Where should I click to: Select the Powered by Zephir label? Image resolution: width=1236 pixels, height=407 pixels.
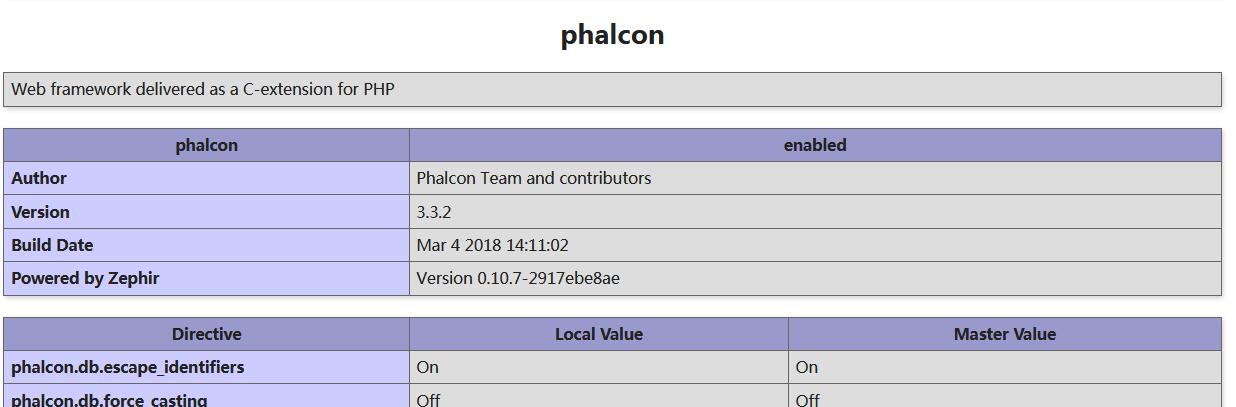coord(85,278)
